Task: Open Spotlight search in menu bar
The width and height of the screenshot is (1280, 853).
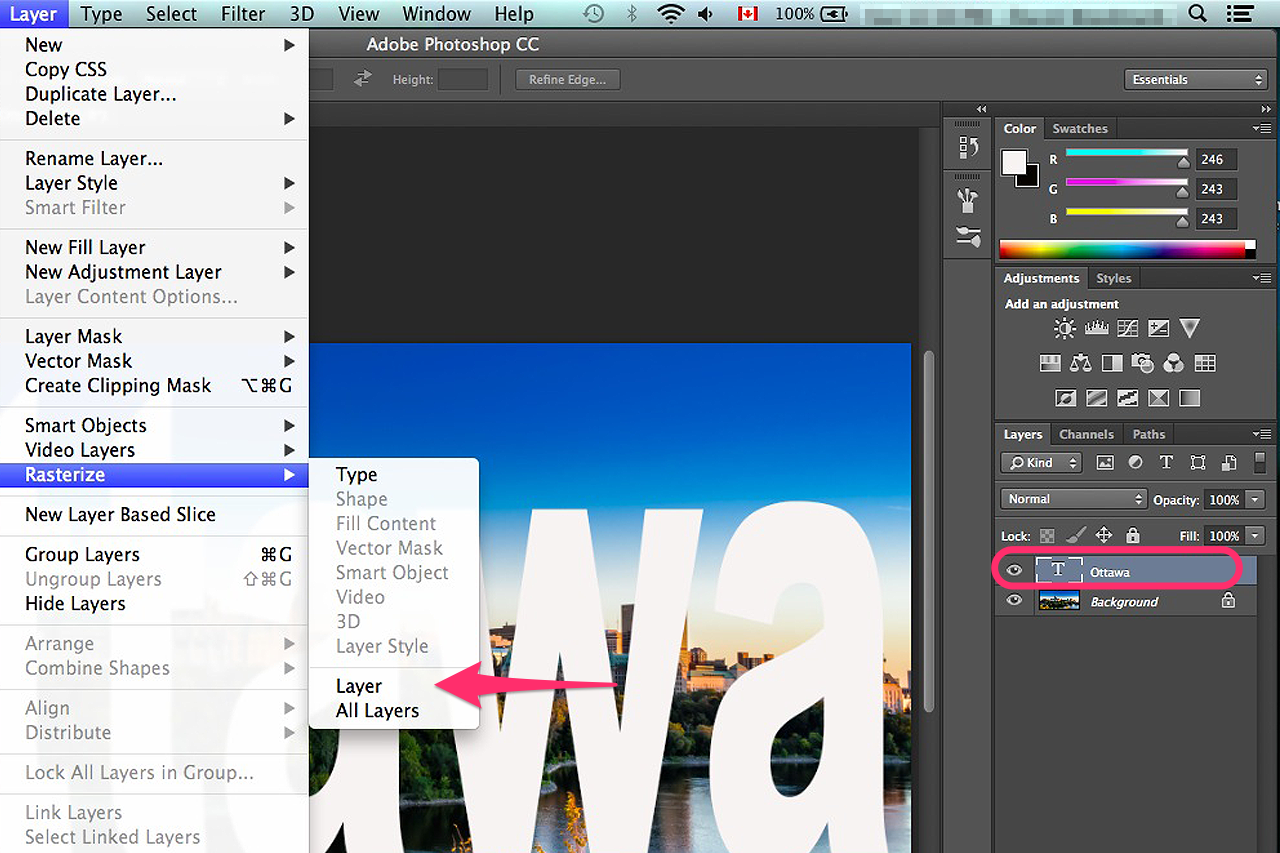Action: point(1197,14)
